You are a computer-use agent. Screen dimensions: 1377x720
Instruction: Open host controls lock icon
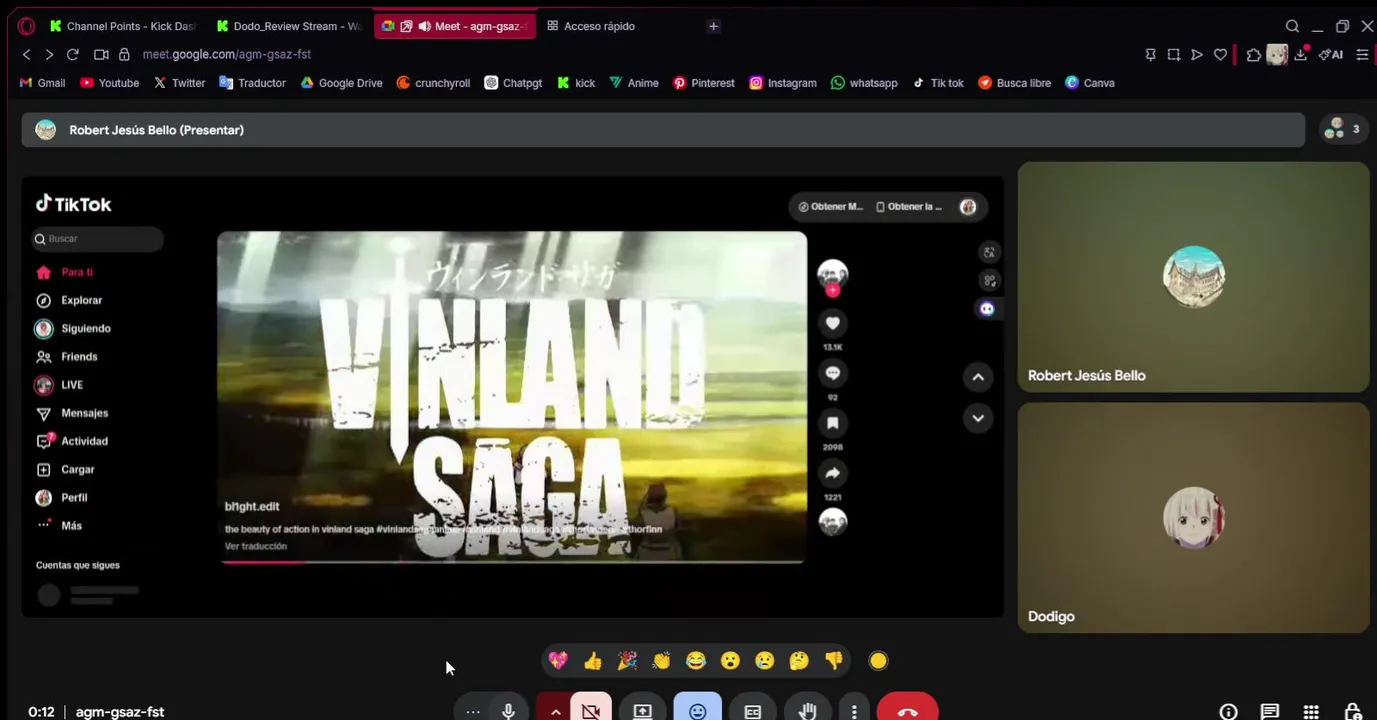1352,711
